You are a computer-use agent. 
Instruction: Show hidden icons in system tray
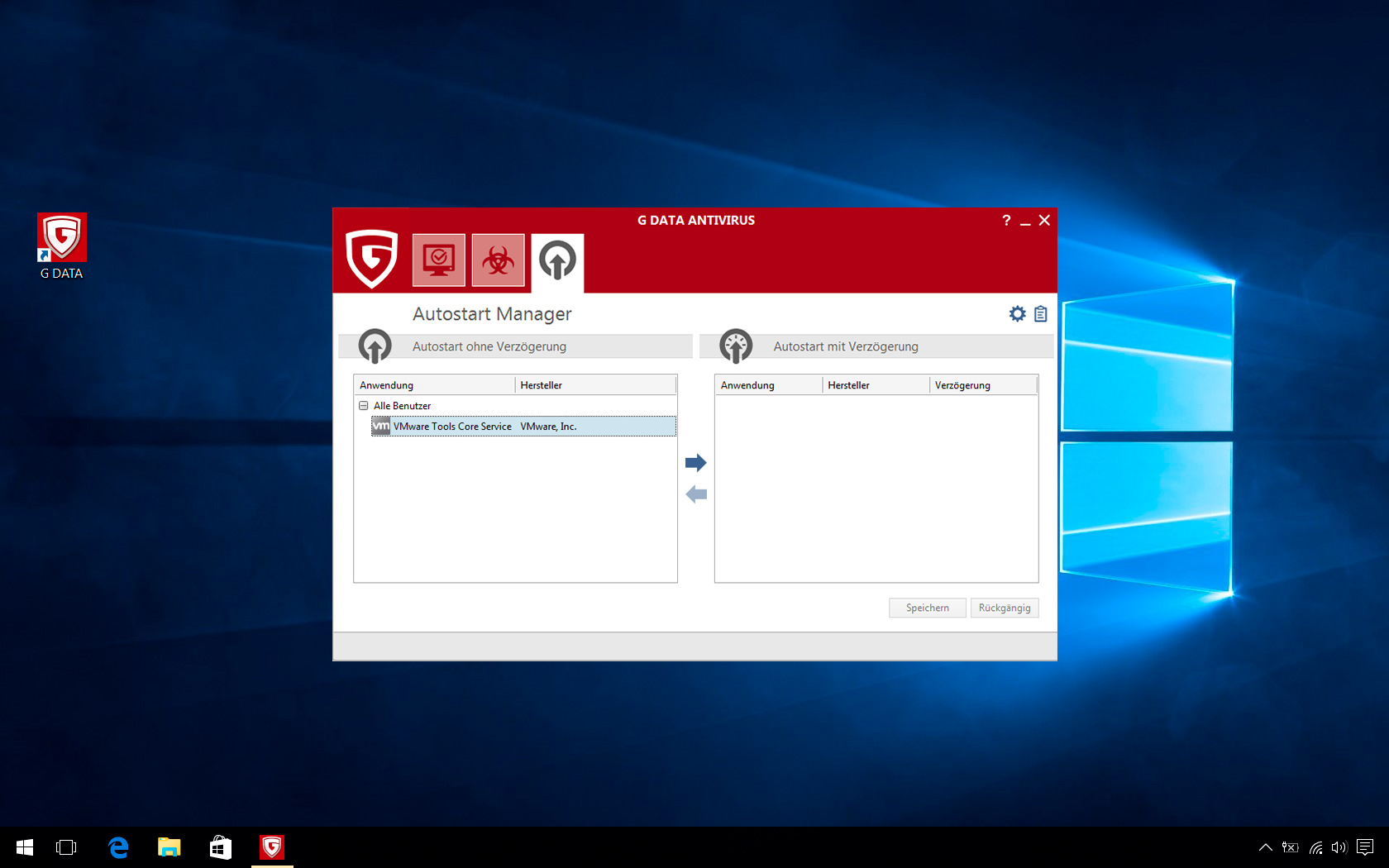tap(1265, 847)
